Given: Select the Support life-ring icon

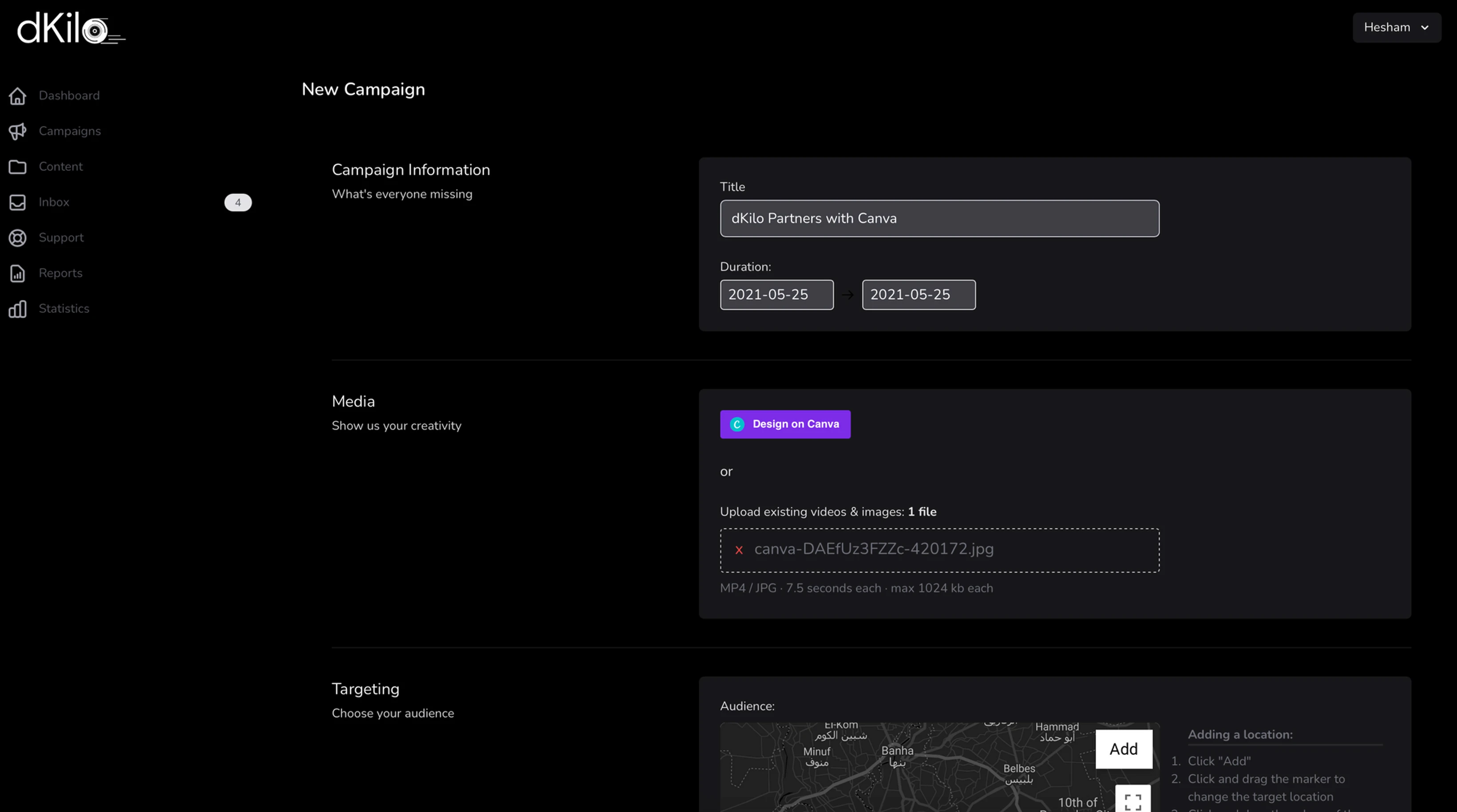Looking at the screenshot, I should [x=17, y=237].
